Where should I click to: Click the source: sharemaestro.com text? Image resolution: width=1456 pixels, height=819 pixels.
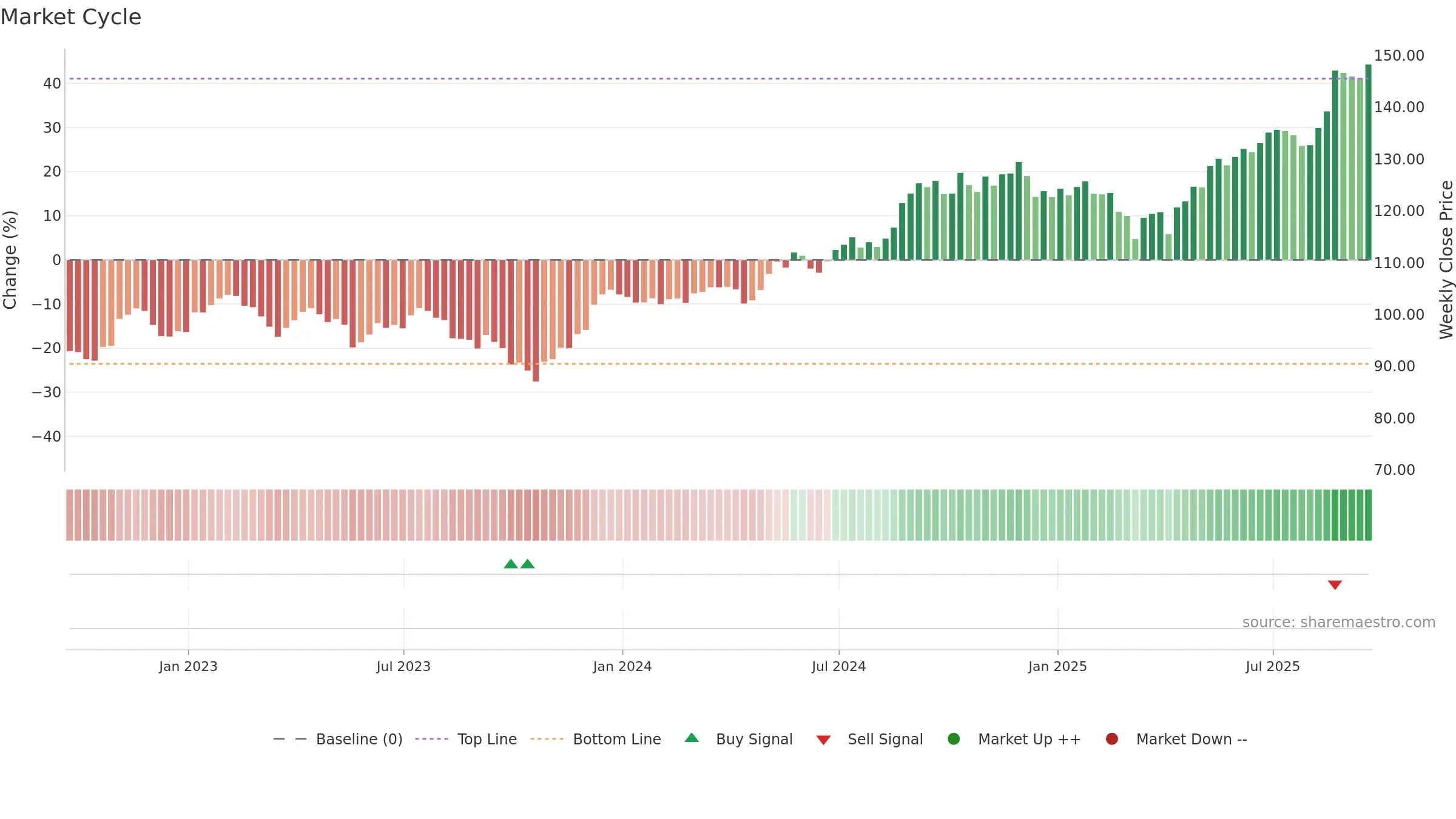pos(1339,622)
